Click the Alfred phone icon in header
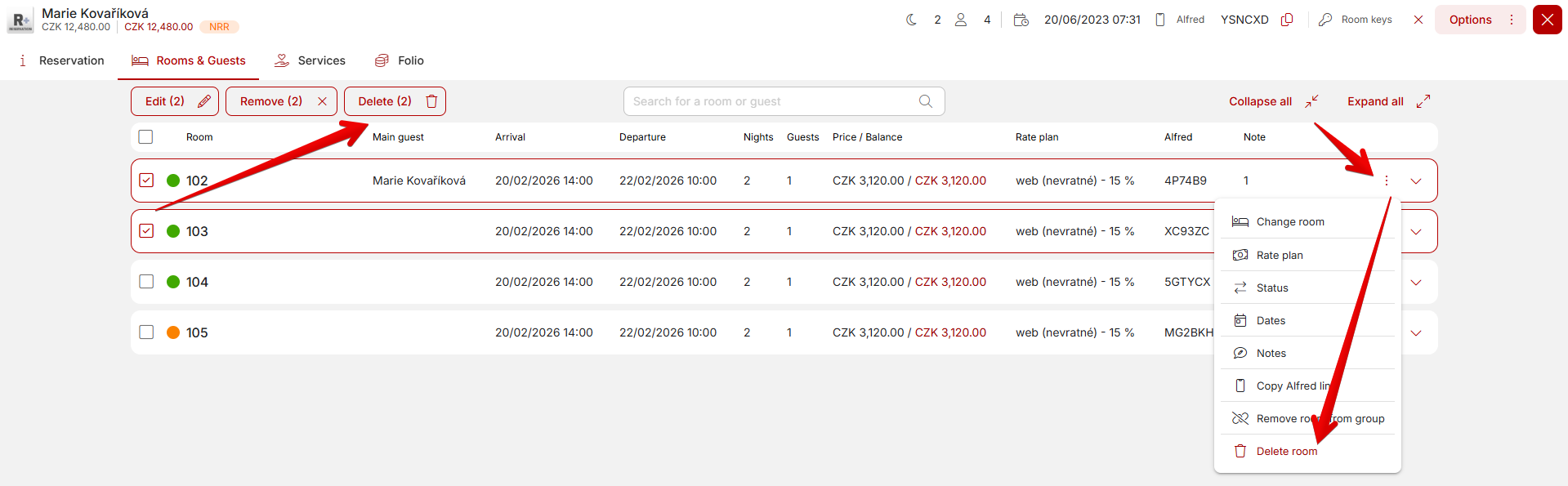This screenshot has height=486, width=1568. (1160, 20)
